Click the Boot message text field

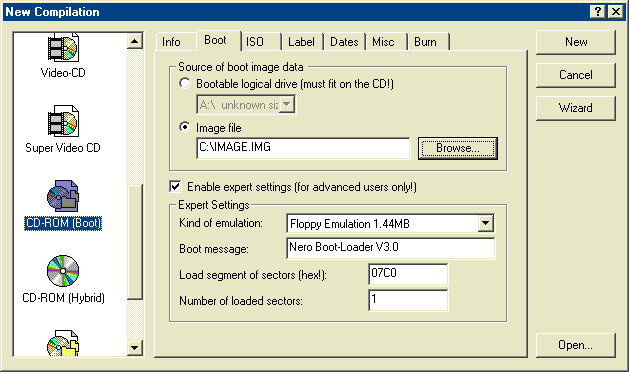click(391, 248)
